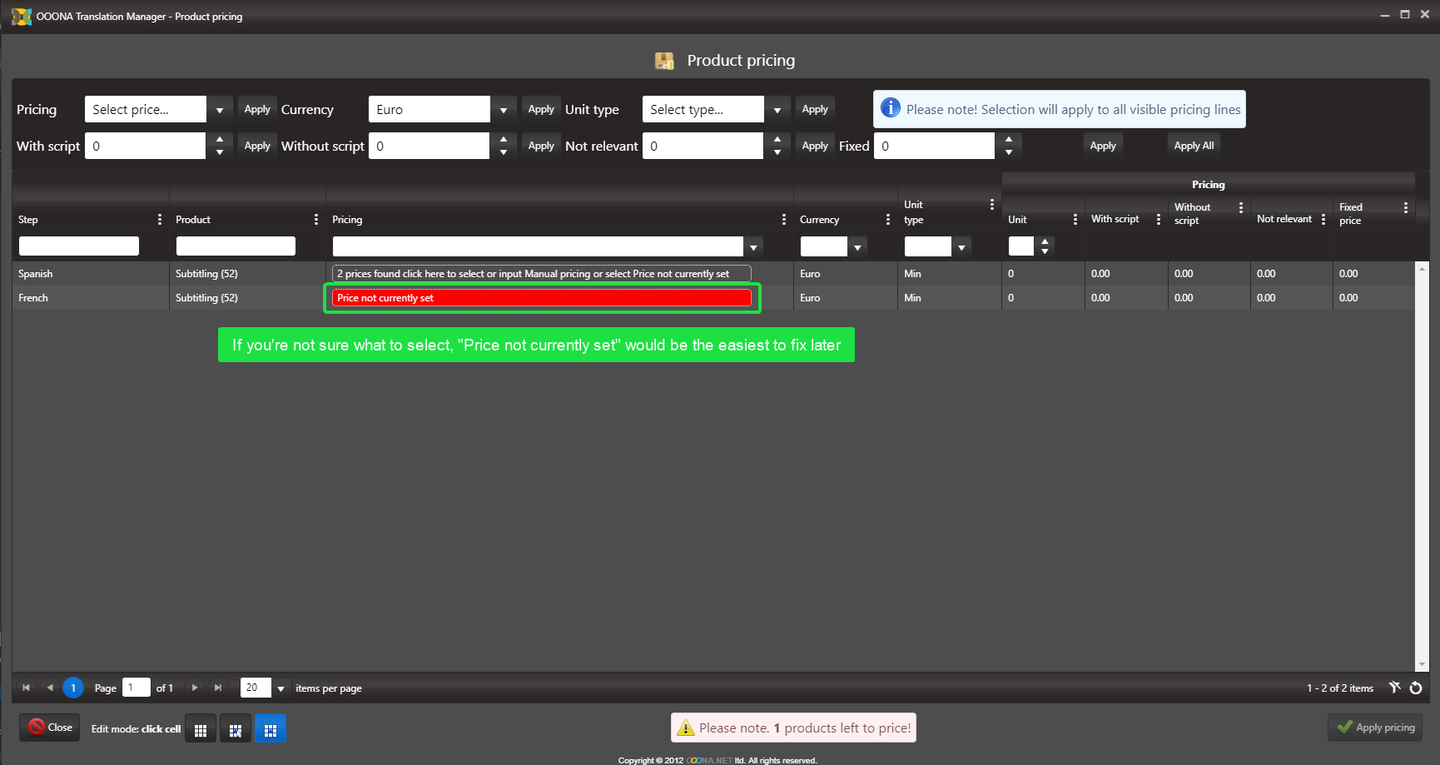1440x765 pixels.
Task: Click the Apply All button
Action: click(1193, 146)
